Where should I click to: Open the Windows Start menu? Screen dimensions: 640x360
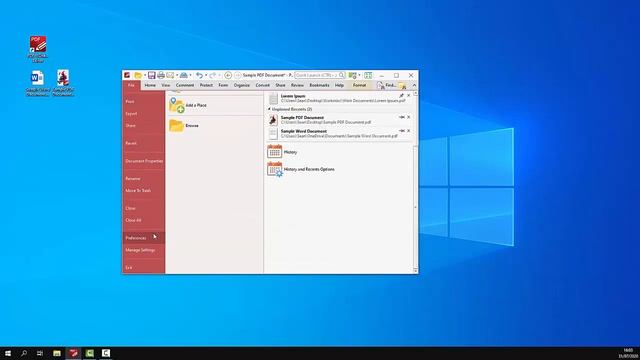coord(8,353)
